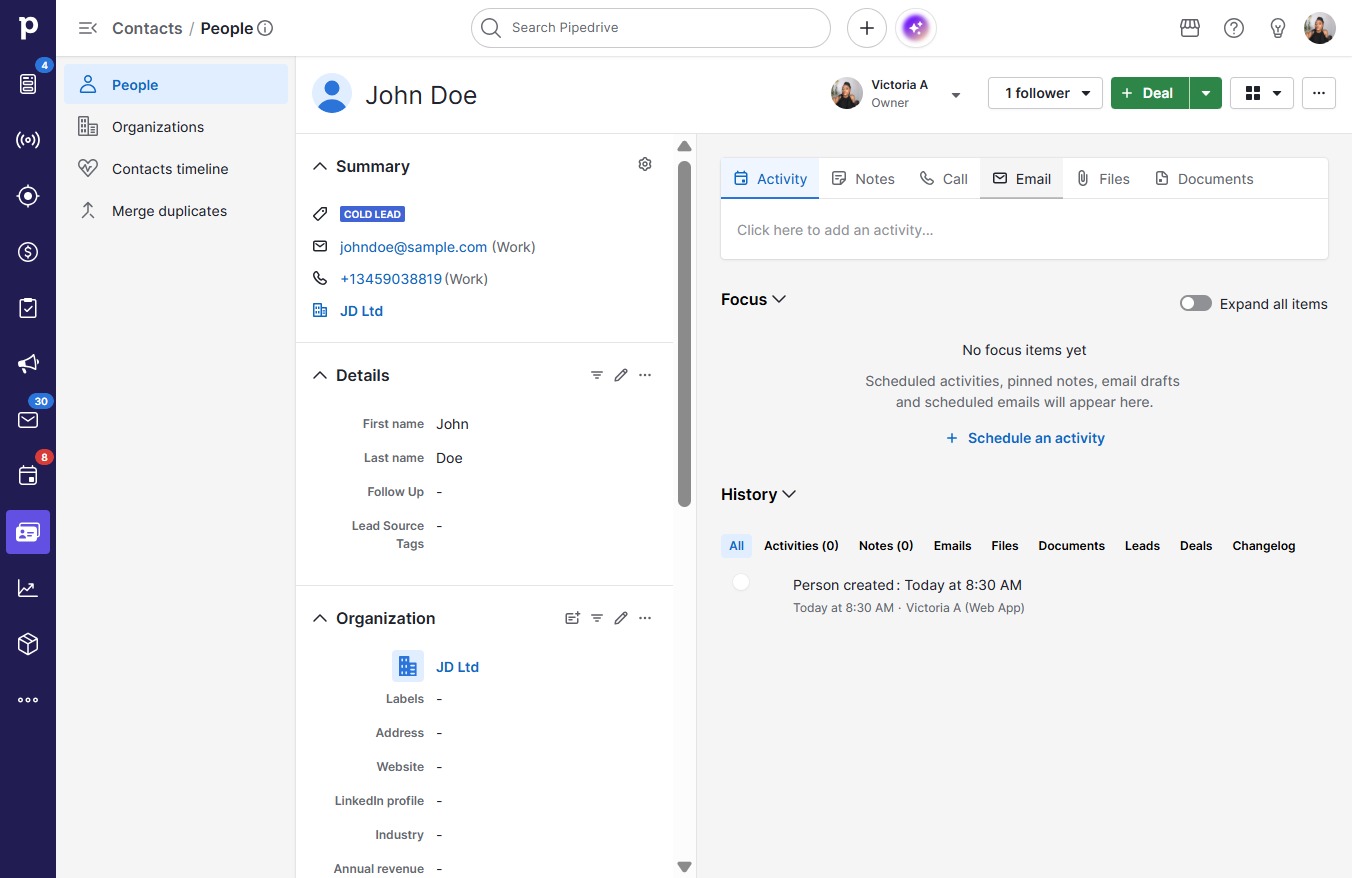Viewport: 1352px width, 878px height.
Task: Open Leads inbox in left rail
Action: tap(28, 84)
